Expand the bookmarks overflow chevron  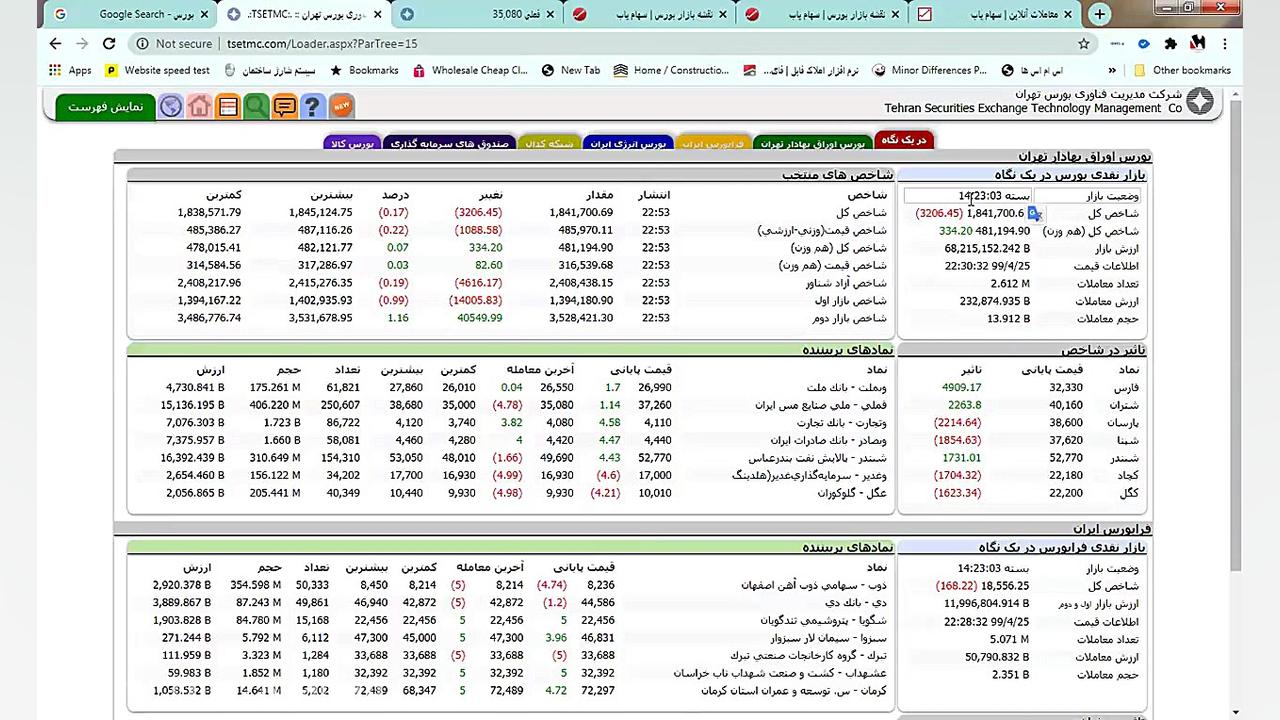tap(1111, 70)
